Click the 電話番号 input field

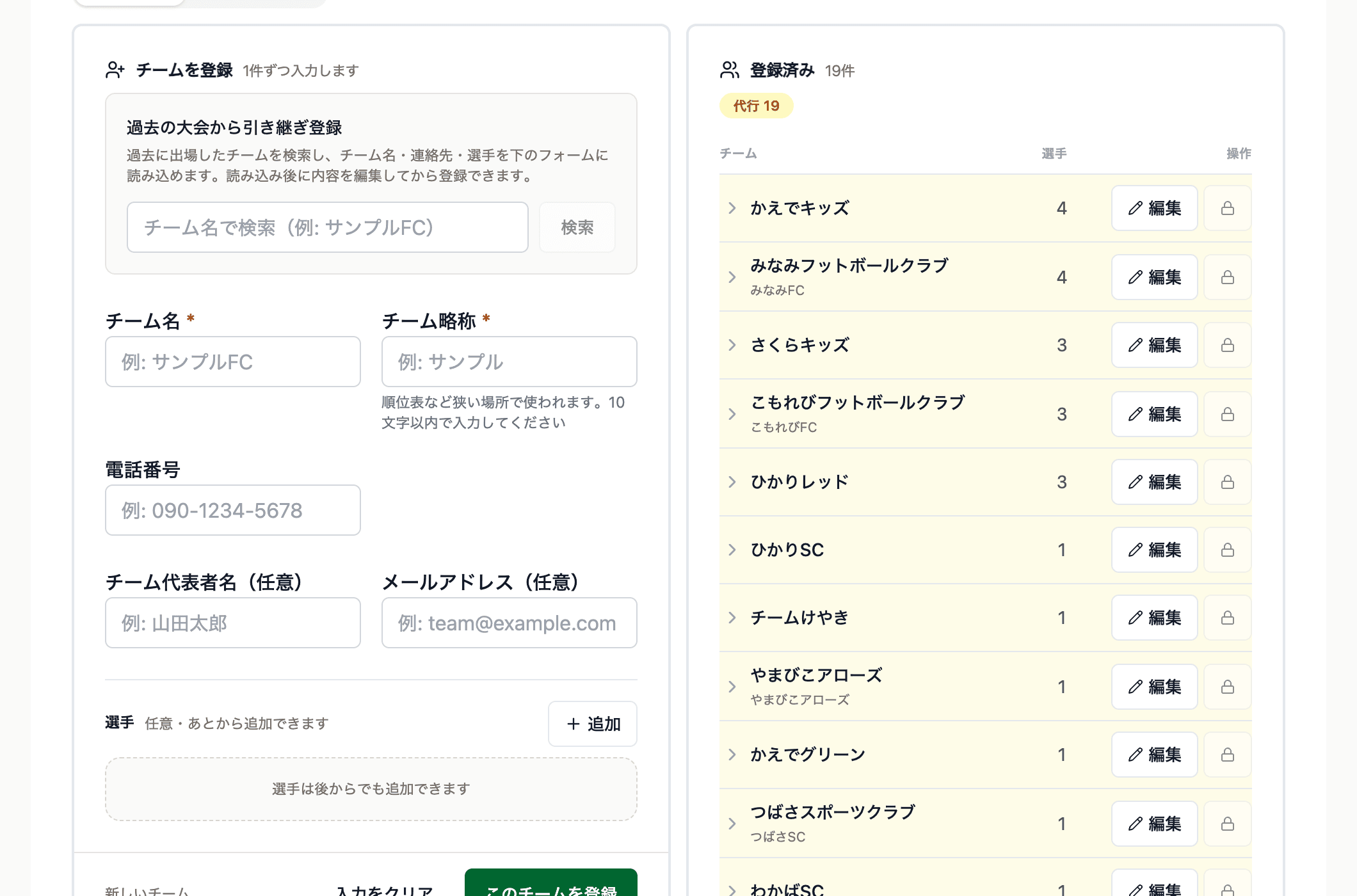(233, 510)
